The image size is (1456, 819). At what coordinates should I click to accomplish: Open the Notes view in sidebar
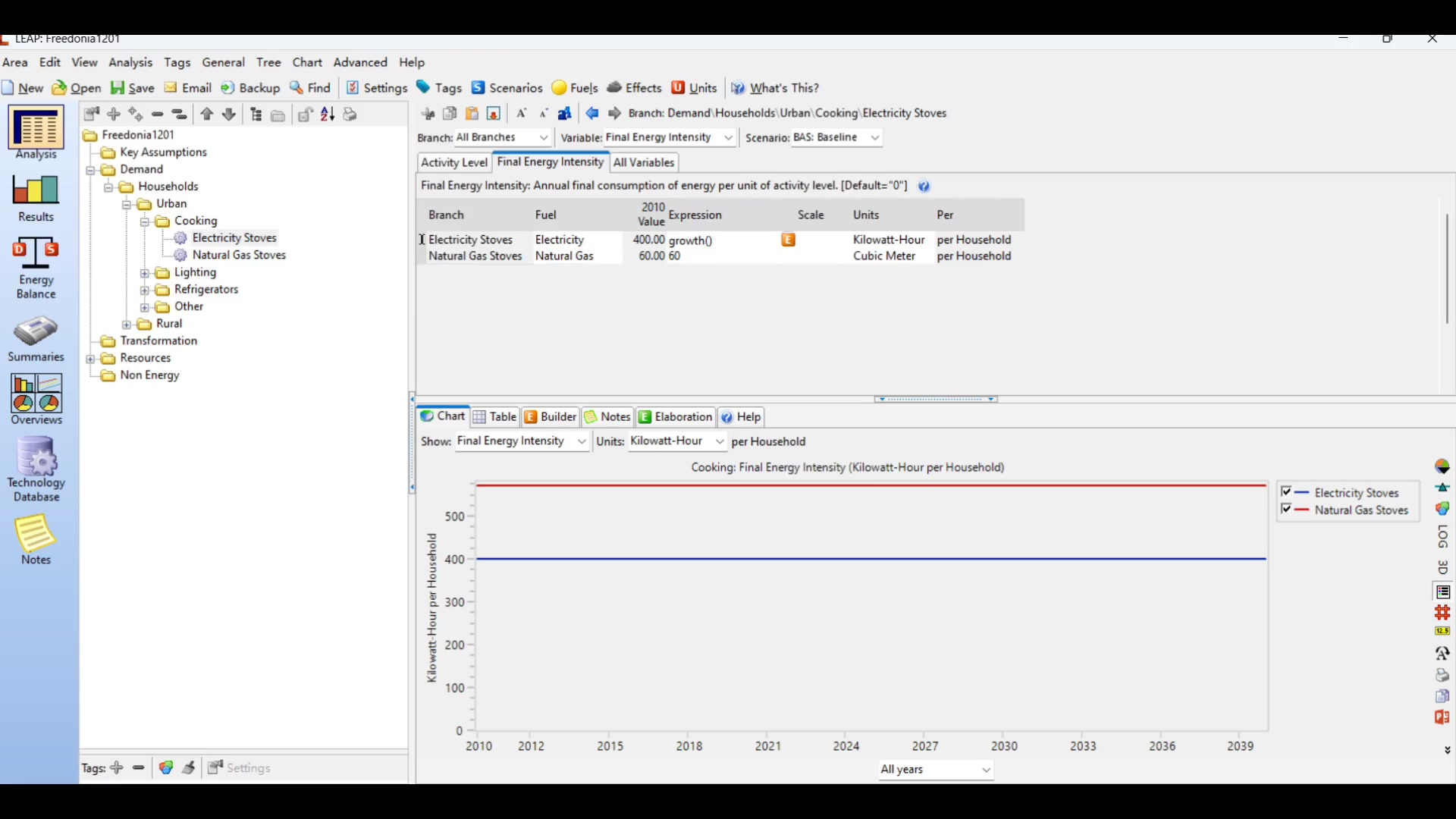click(x=36, y=540)
